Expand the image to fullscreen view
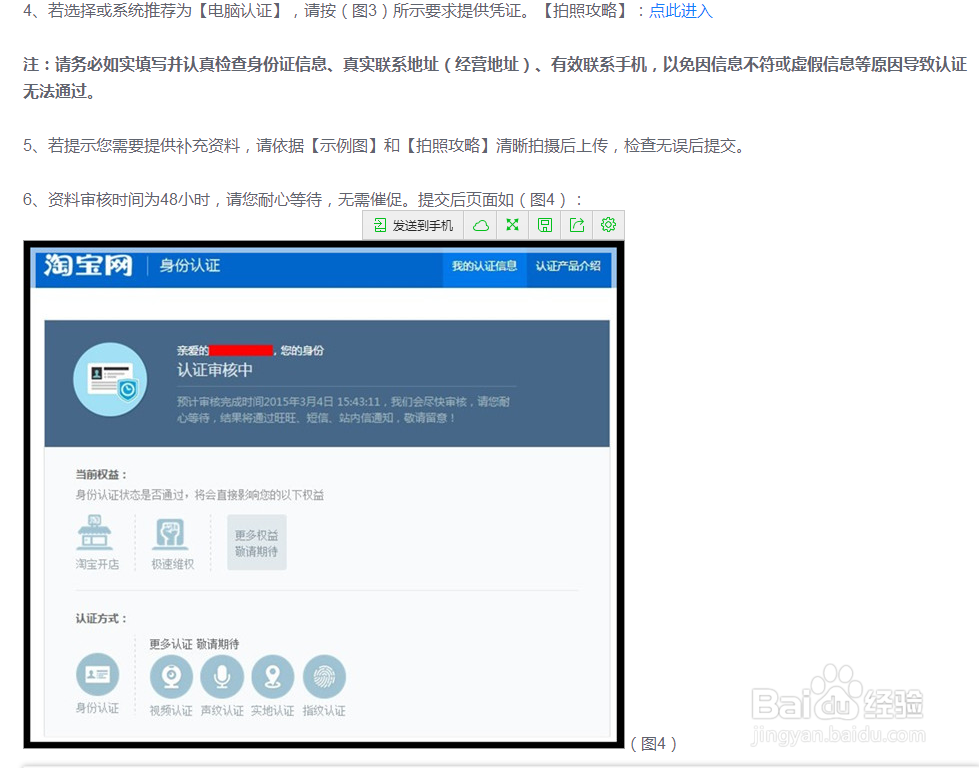The width and height of the screenshot is (979, 768). (x=512, y=225)
